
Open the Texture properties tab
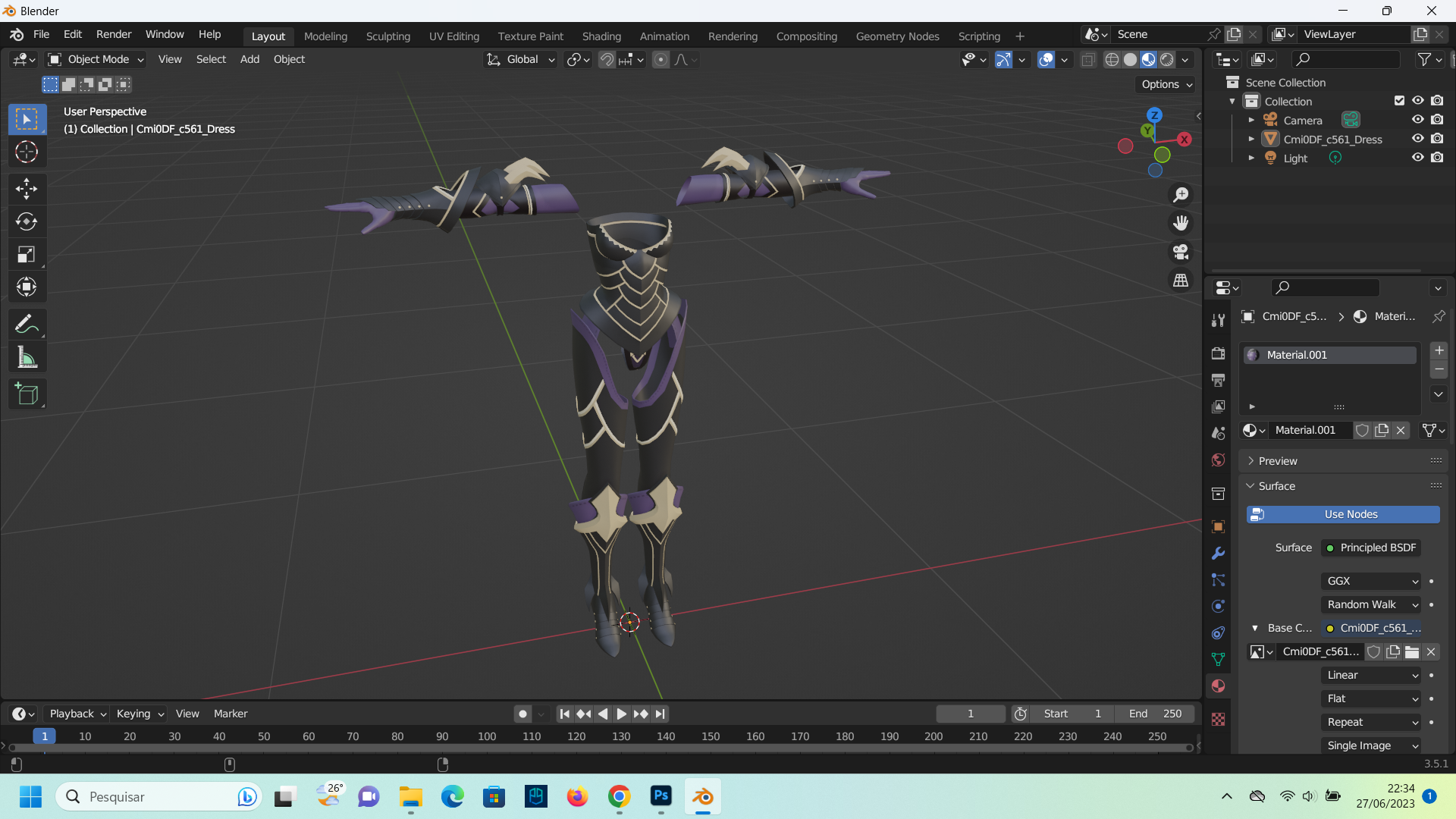(x=1219, y=719)
